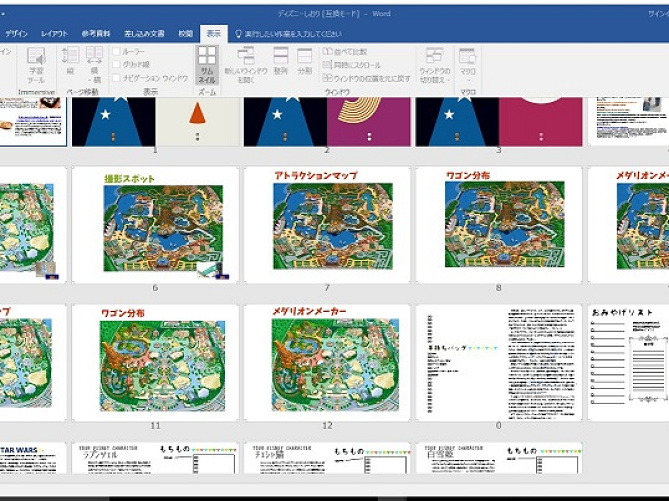Click the 実行したい作業を入力してください search field
669x501 pixels.
[293, 34]
